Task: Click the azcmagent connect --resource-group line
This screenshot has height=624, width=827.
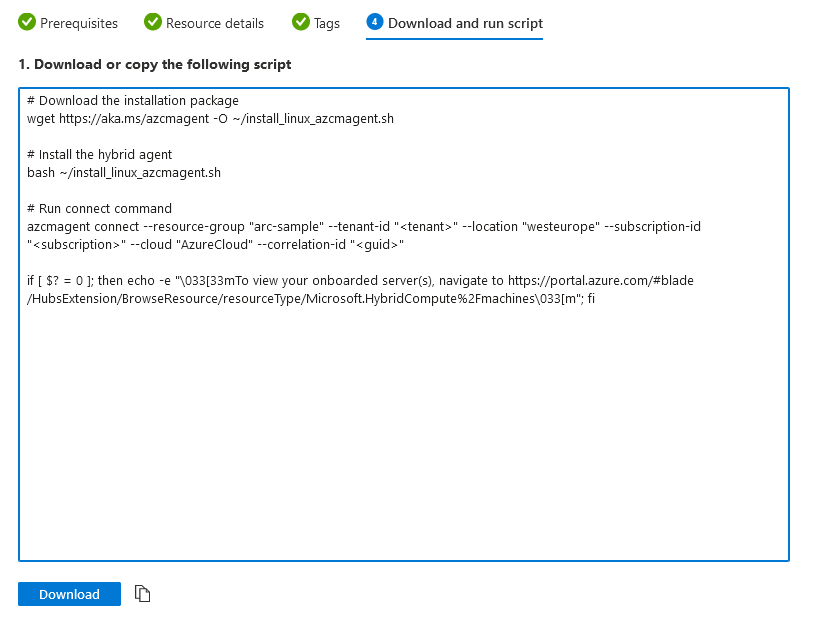Action: pos(364,226)
